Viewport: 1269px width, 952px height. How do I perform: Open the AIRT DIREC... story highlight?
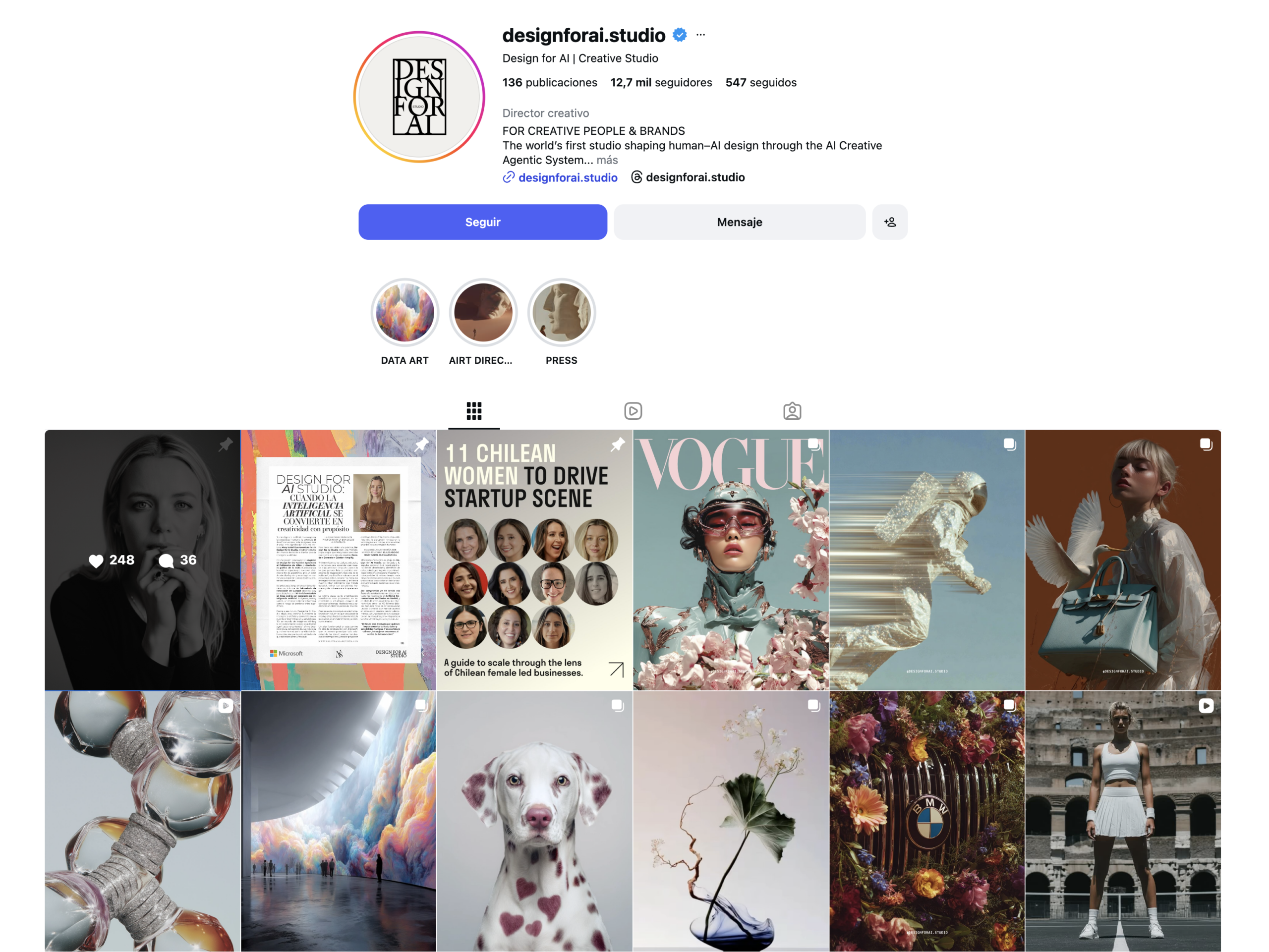[x=483, y=313]
